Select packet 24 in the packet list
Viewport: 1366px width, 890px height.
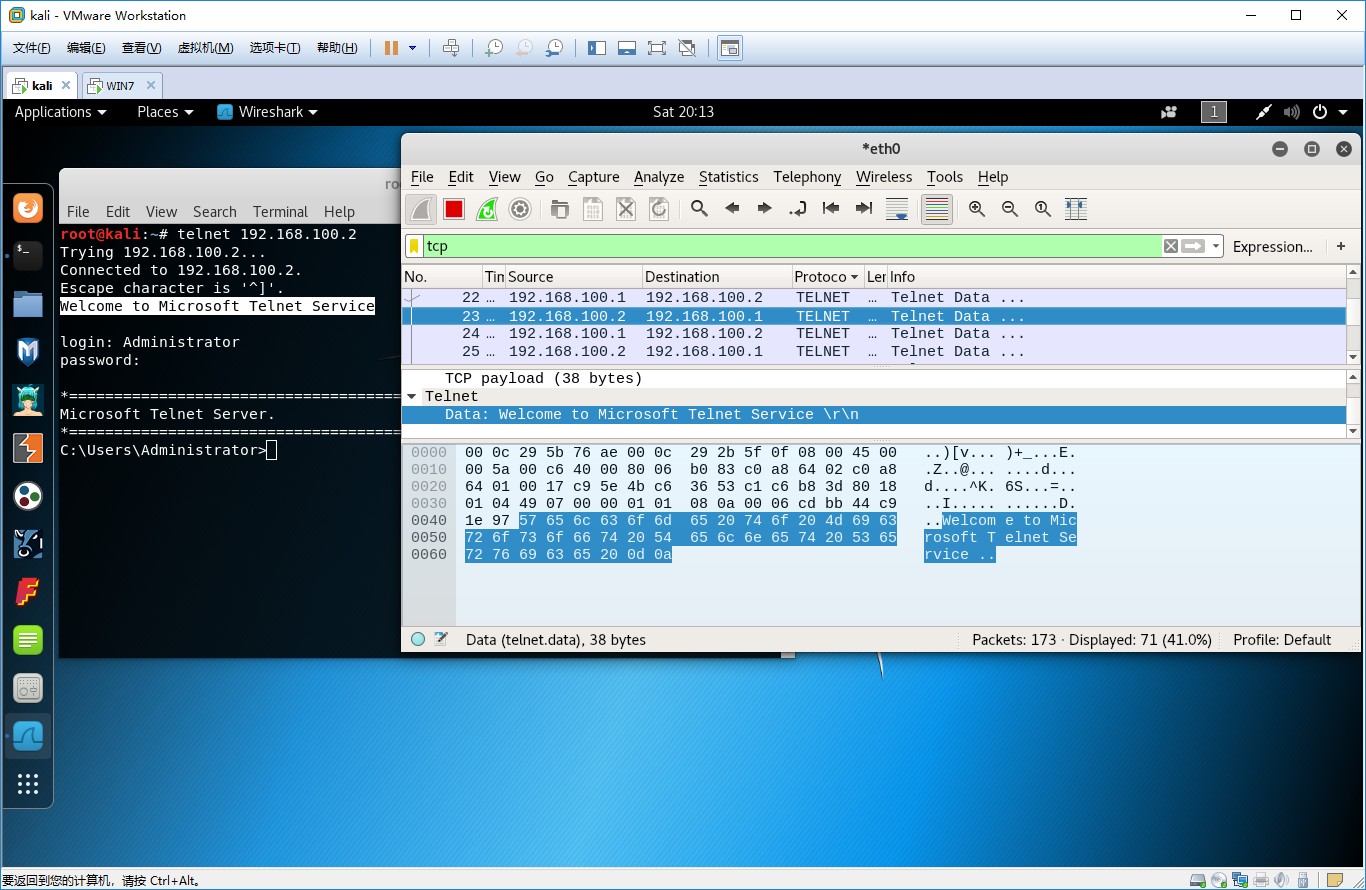[x=874, y=334]
